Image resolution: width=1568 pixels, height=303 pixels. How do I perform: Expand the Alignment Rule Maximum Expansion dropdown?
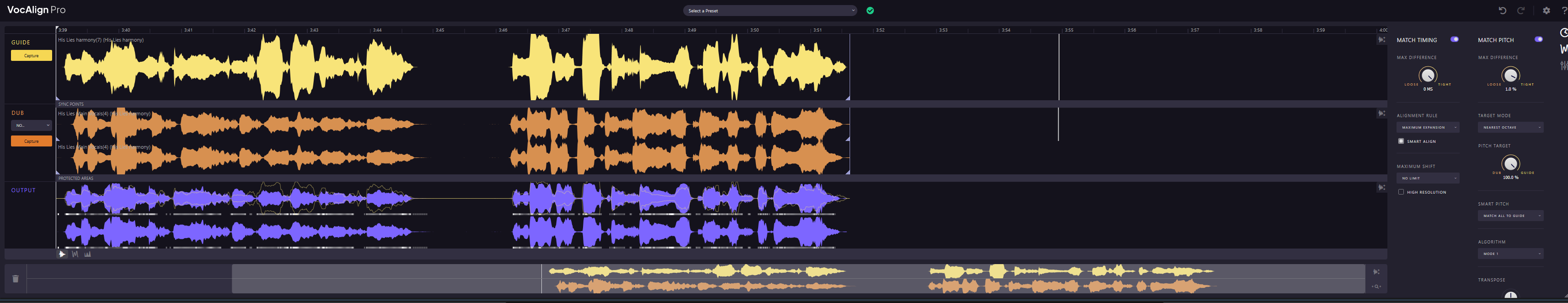(x=1428, y=127)
